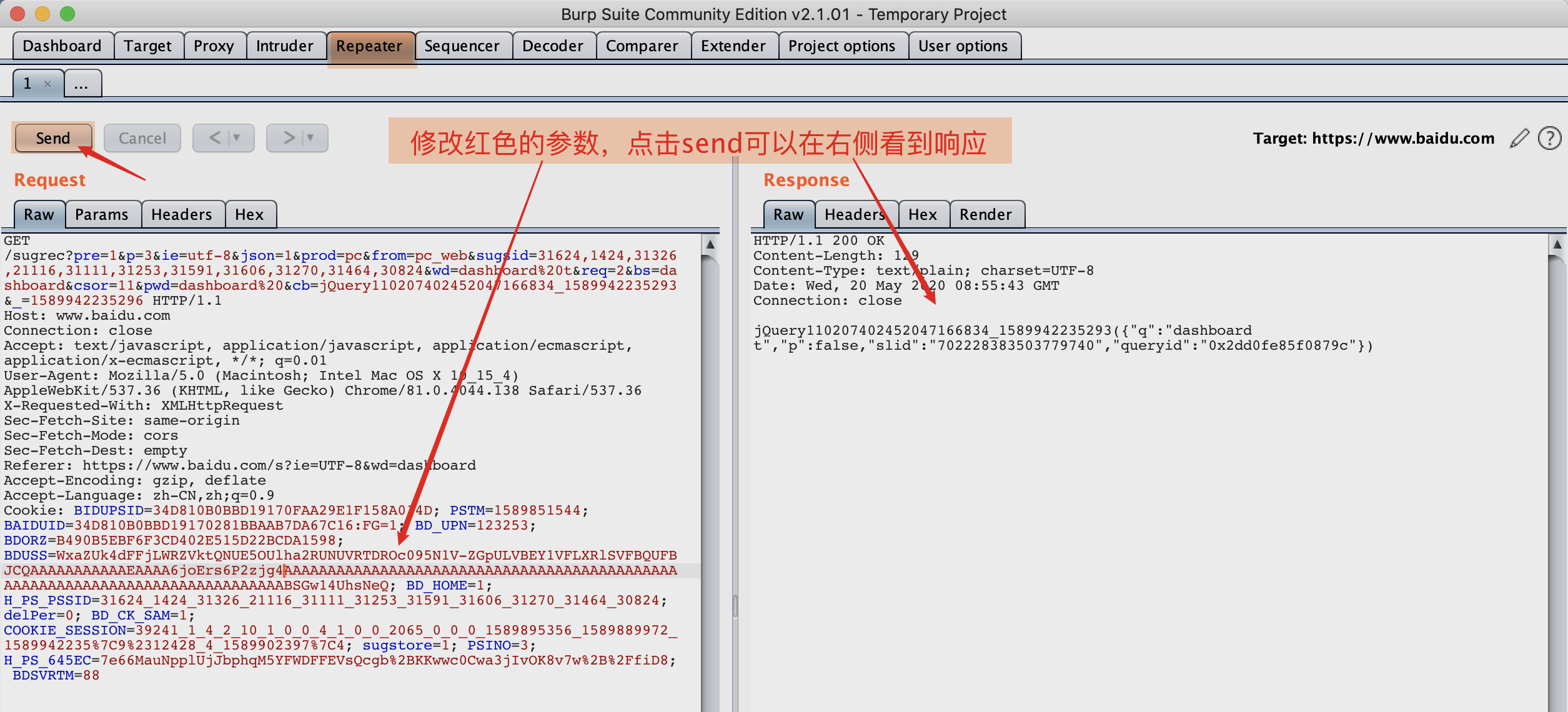Click the response pane scrollbar up arrow

click(1557, 244)
